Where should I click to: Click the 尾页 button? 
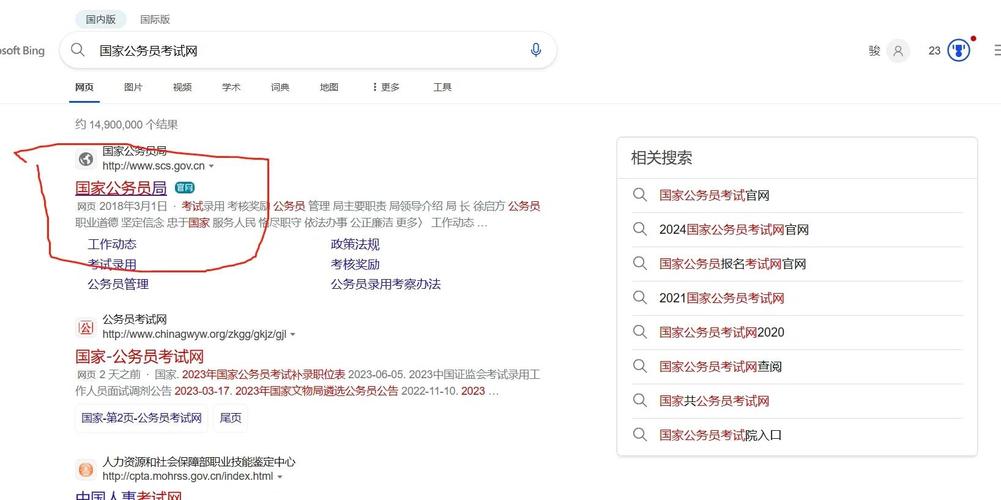pos(230,418)
